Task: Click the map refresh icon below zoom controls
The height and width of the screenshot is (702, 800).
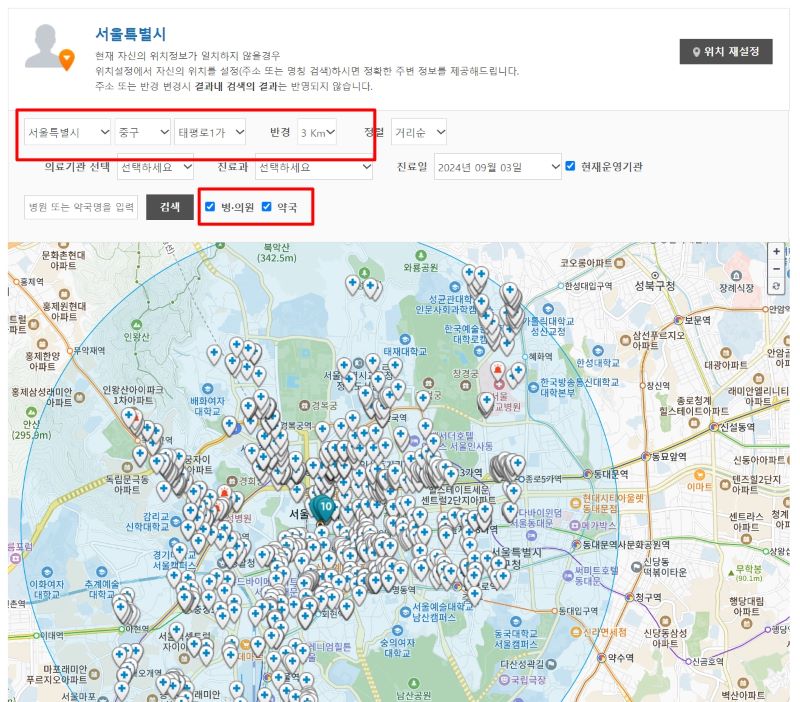Action: click(776, 286)
